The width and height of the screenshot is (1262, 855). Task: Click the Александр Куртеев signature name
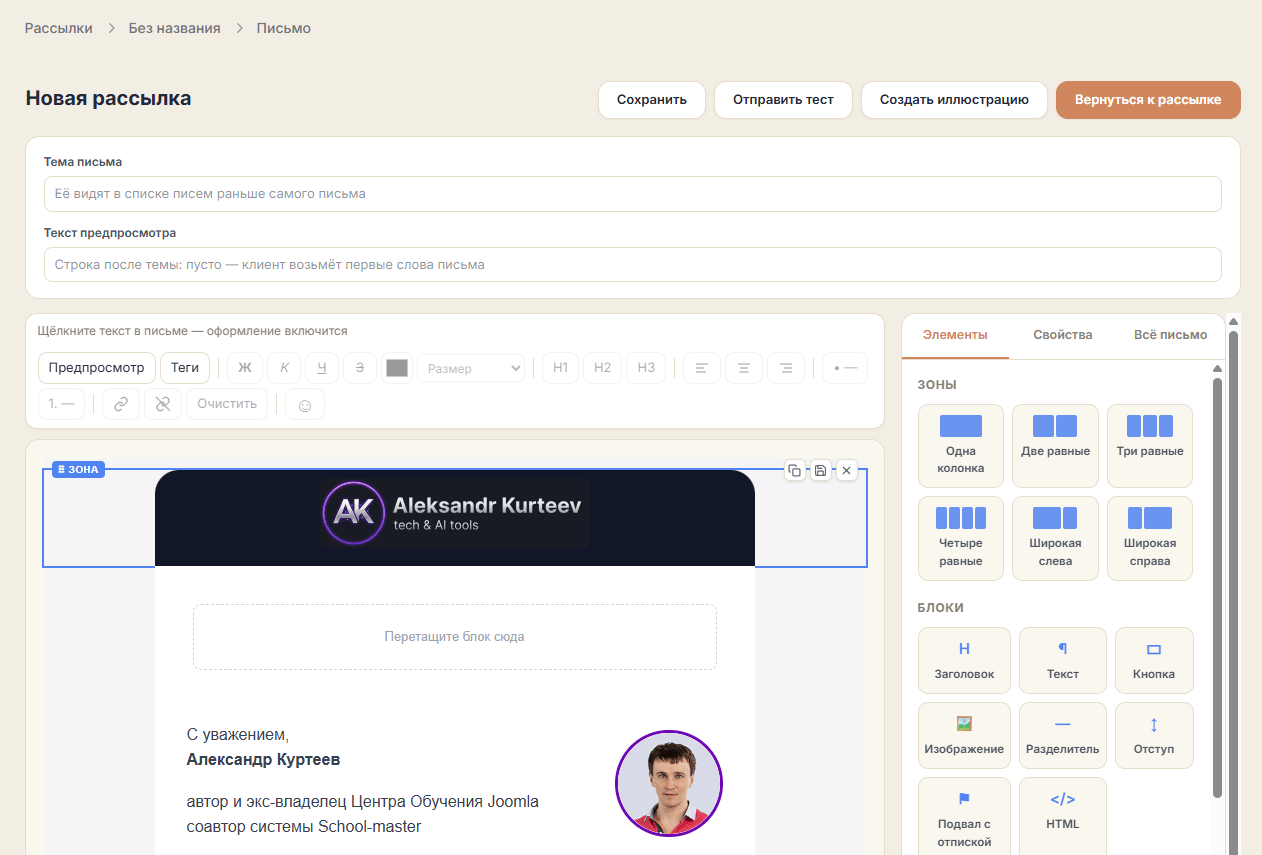pyautogui.click(x=263, y=760)
